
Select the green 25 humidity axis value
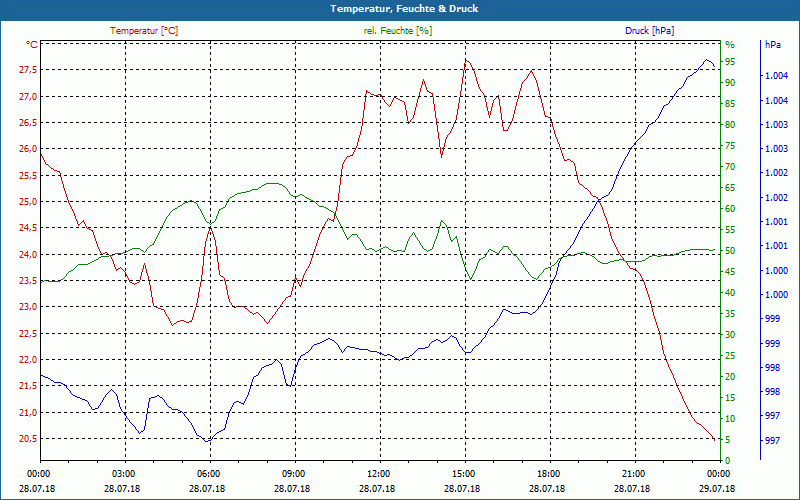click(x=730, y=356)
